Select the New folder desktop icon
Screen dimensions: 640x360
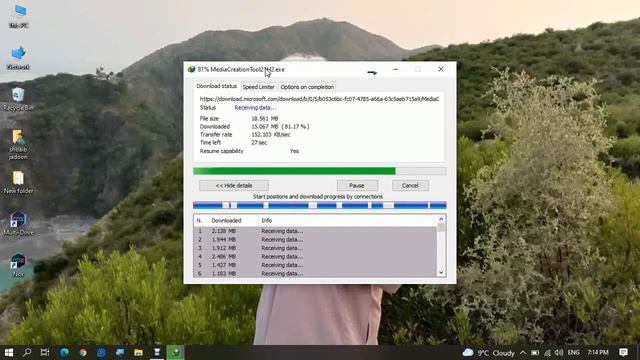18,182
